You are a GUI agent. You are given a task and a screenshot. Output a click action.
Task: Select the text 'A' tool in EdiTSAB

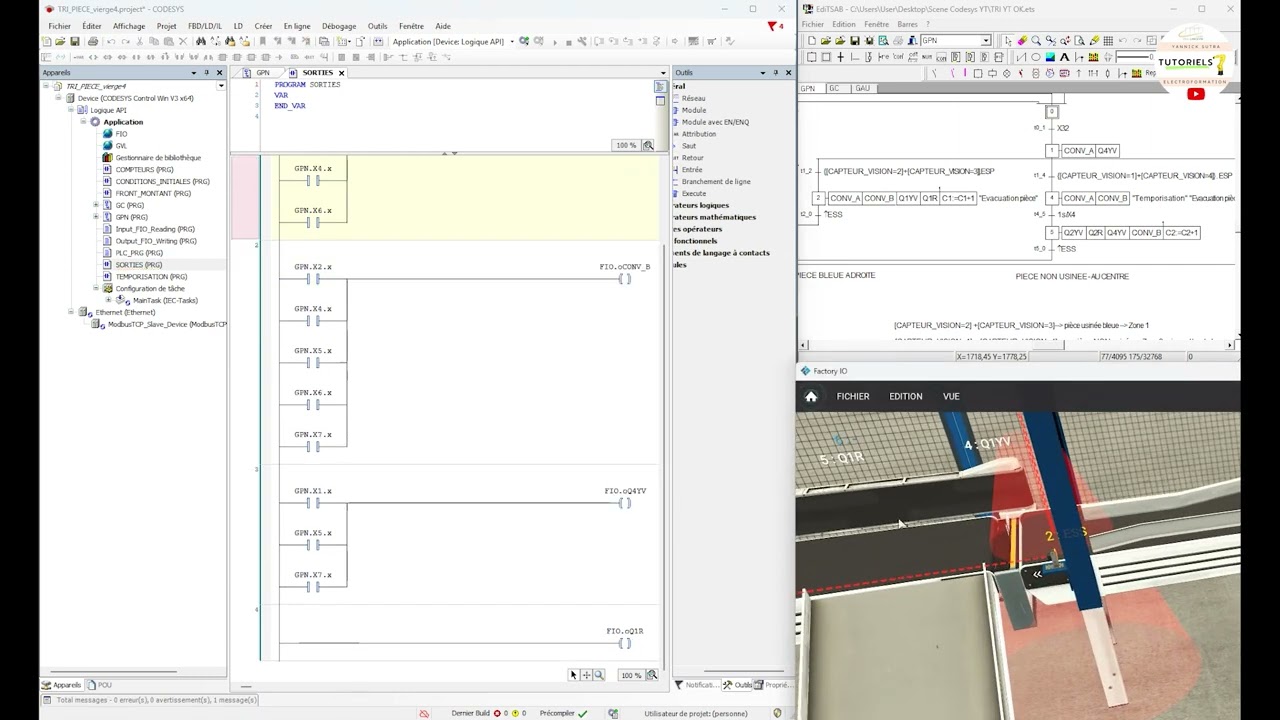(x=1064, y=57)
